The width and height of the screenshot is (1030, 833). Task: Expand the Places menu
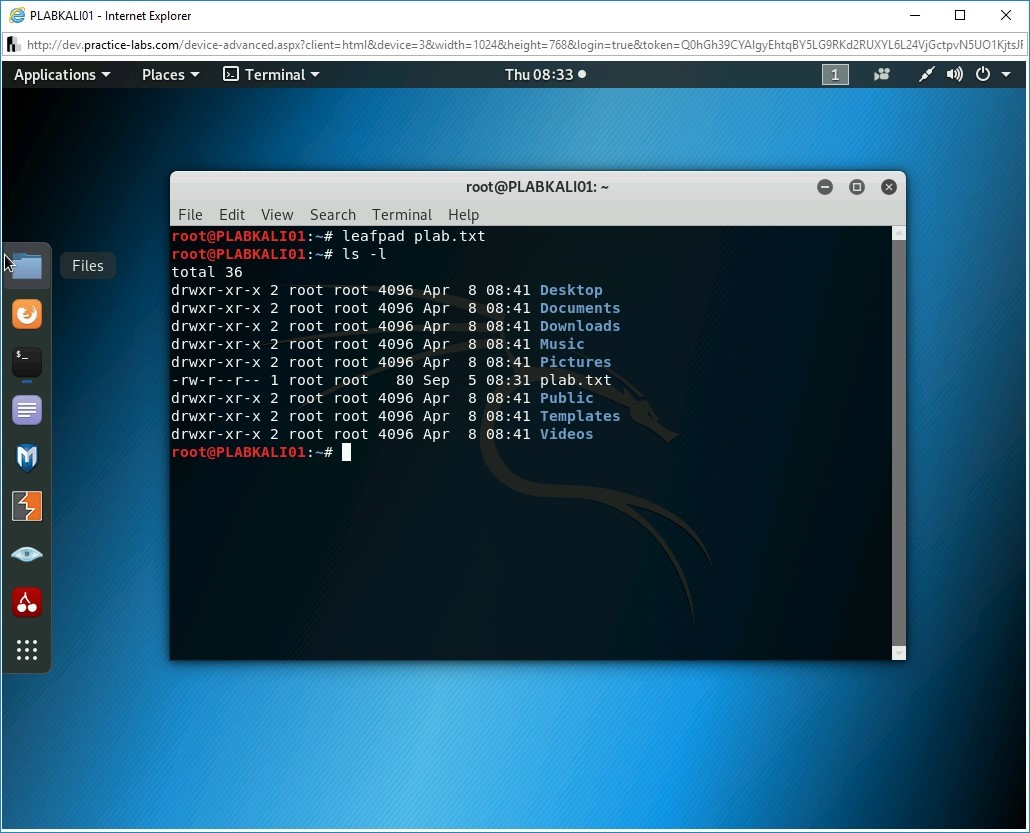[170, 75]
